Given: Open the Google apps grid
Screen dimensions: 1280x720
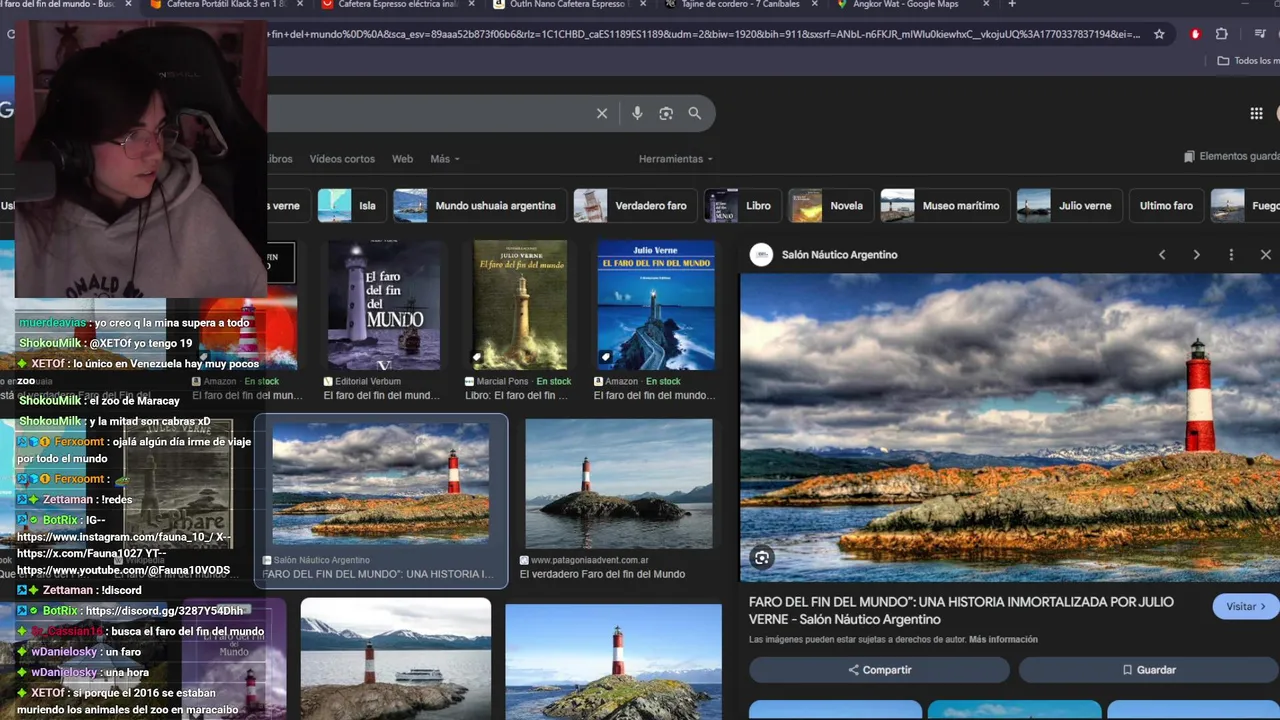Looking at the screenshot, I should click(1256, 114).
